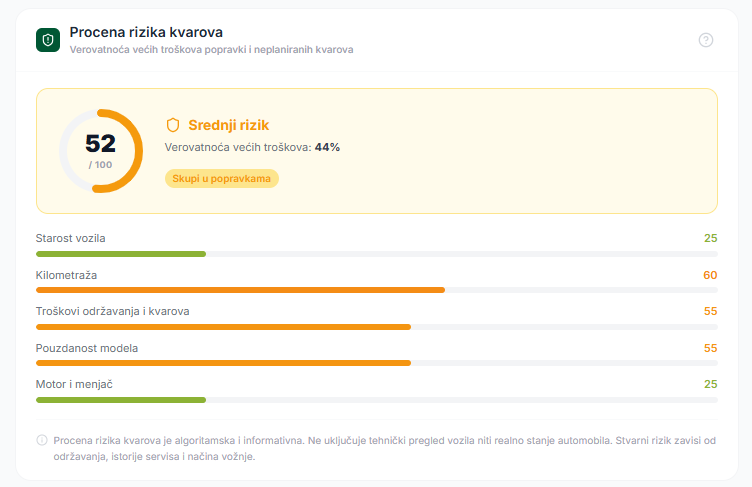Click the 44% probability text

coord(327,147)
